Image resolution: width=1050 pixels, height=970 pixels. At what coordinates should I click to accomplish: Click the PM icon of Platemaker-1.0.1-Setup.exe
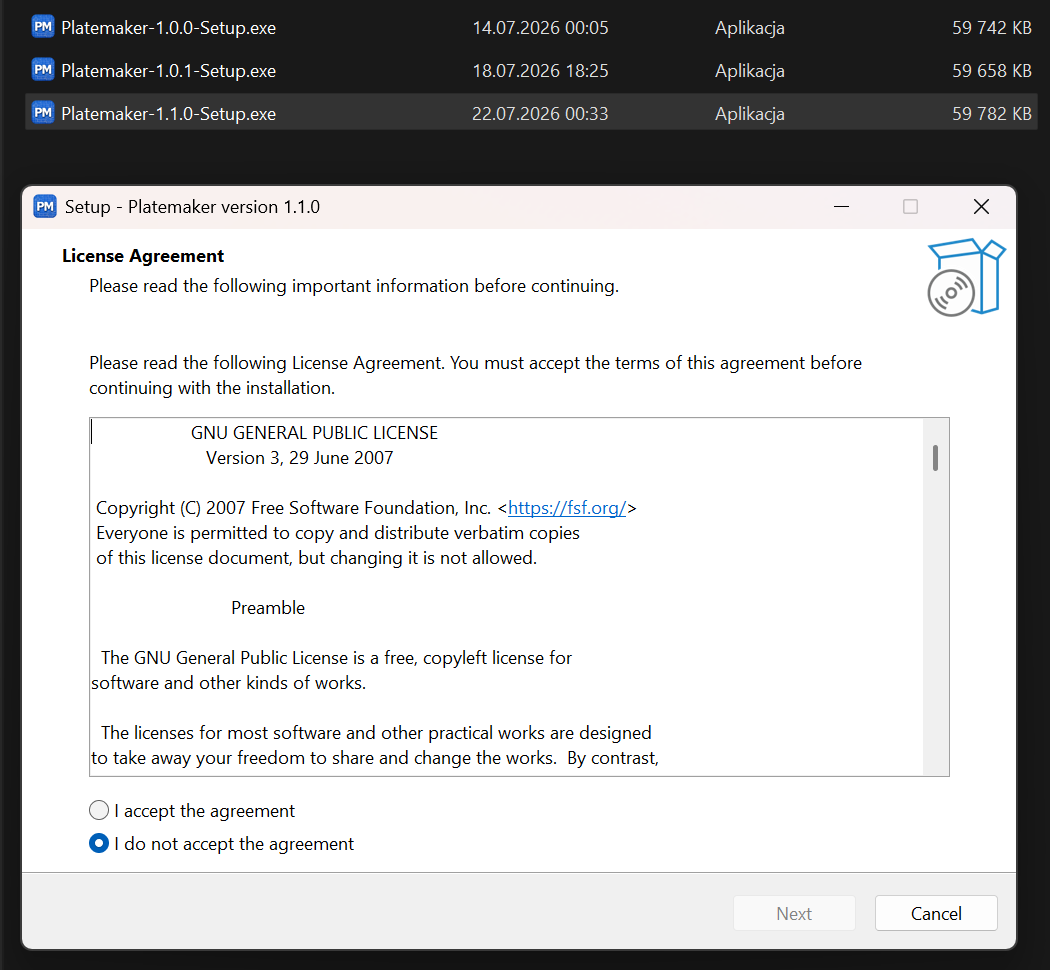pos(43,70)
